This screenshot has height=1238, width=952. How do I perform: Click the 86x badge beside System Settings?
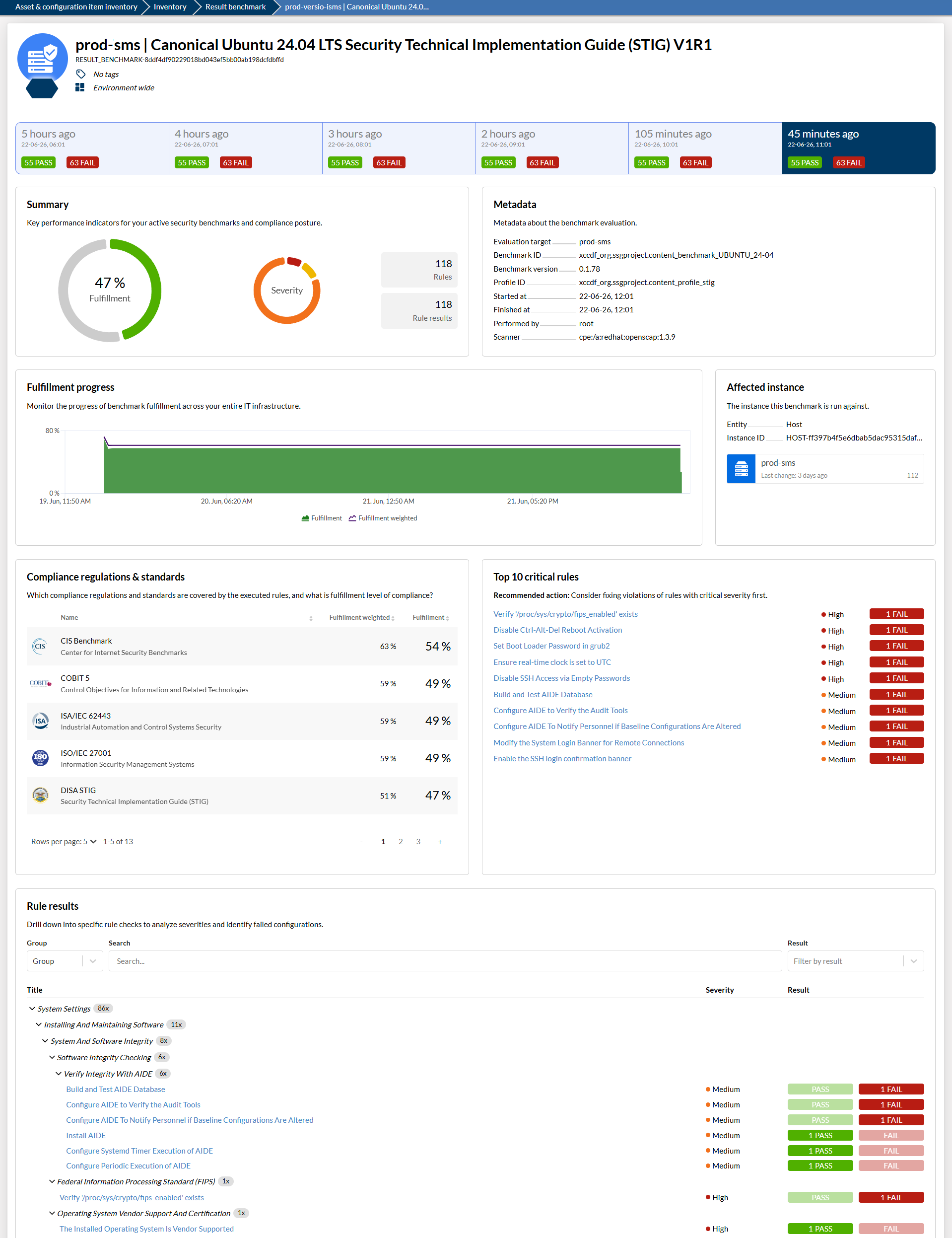point(103,1009)
